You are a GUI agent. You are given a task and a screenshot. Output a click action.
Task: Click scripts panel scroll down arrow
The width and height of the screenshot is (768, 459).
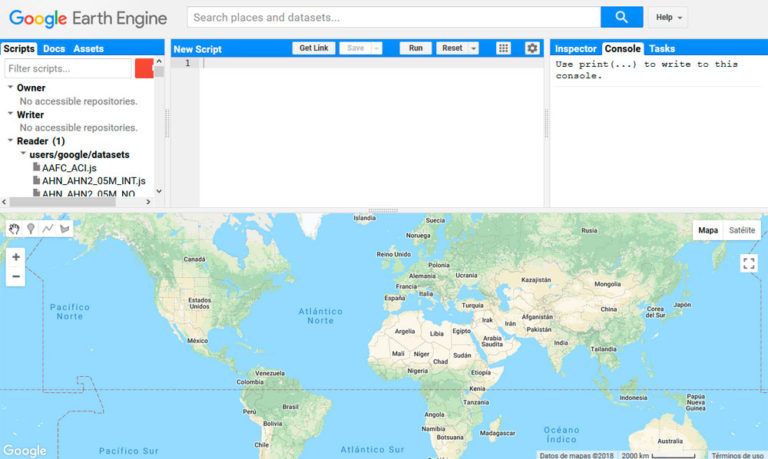159,191
